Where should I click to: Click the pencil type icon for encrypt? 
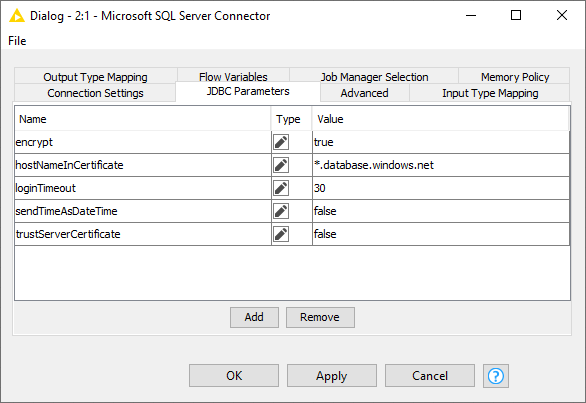click(281, 142)
